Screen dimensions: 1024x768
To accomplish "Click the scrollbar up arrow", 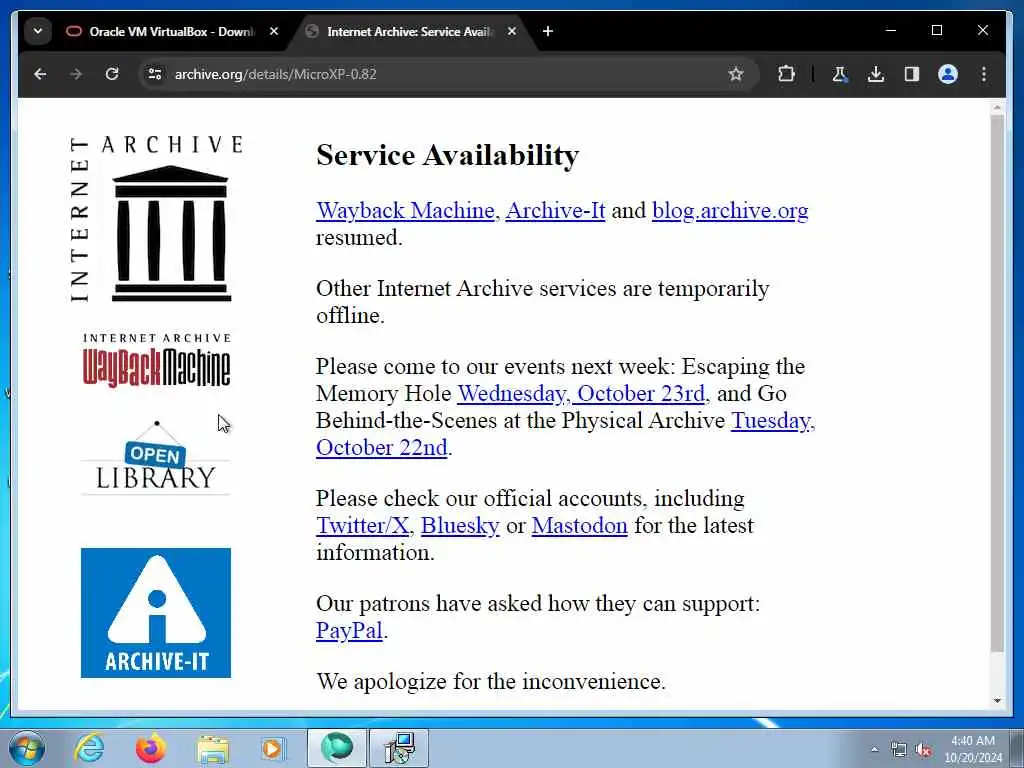I will click(x=997, y=106).
